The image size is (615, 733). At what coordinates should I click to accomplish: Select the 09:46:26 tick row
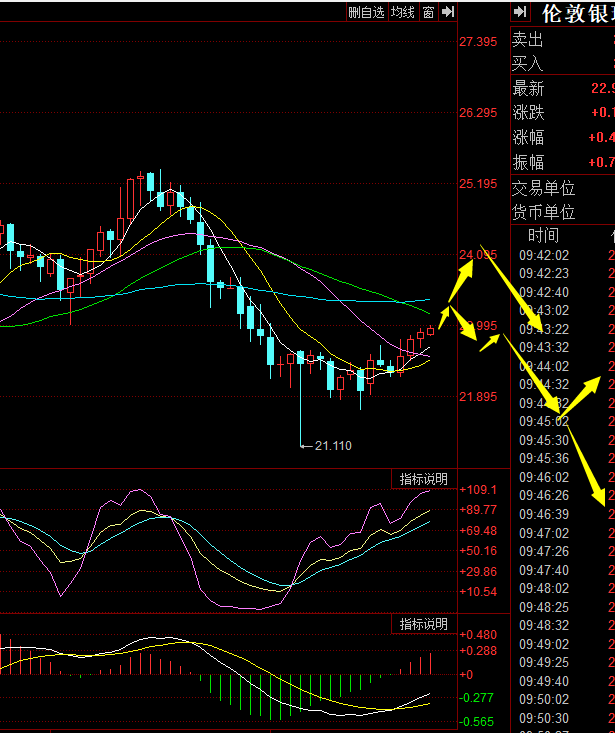566,495
